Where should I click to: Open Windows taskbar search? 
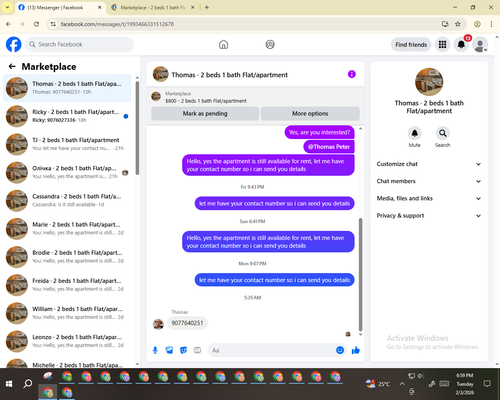coord(28,384)
